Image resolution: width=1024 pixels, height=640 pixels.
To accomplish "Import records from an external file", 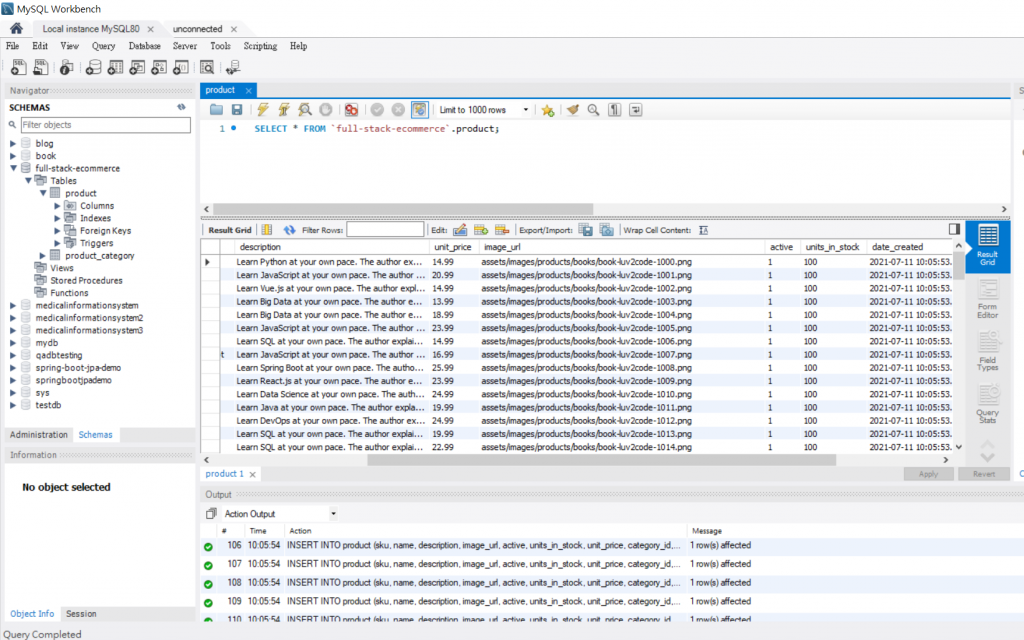I will click(606, 230).
